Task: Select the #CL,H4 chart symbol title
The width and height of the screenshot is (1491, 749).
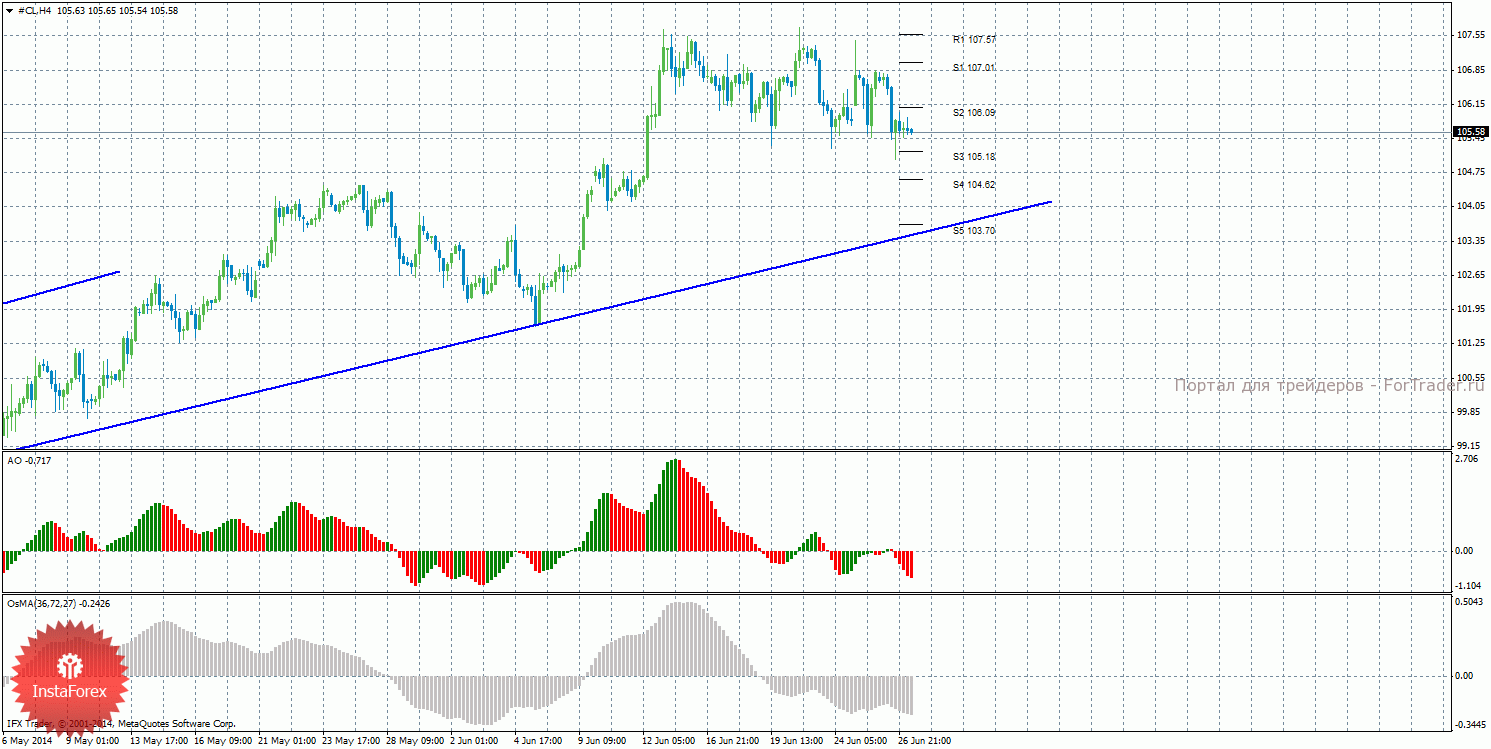Action: pos(38,10)
